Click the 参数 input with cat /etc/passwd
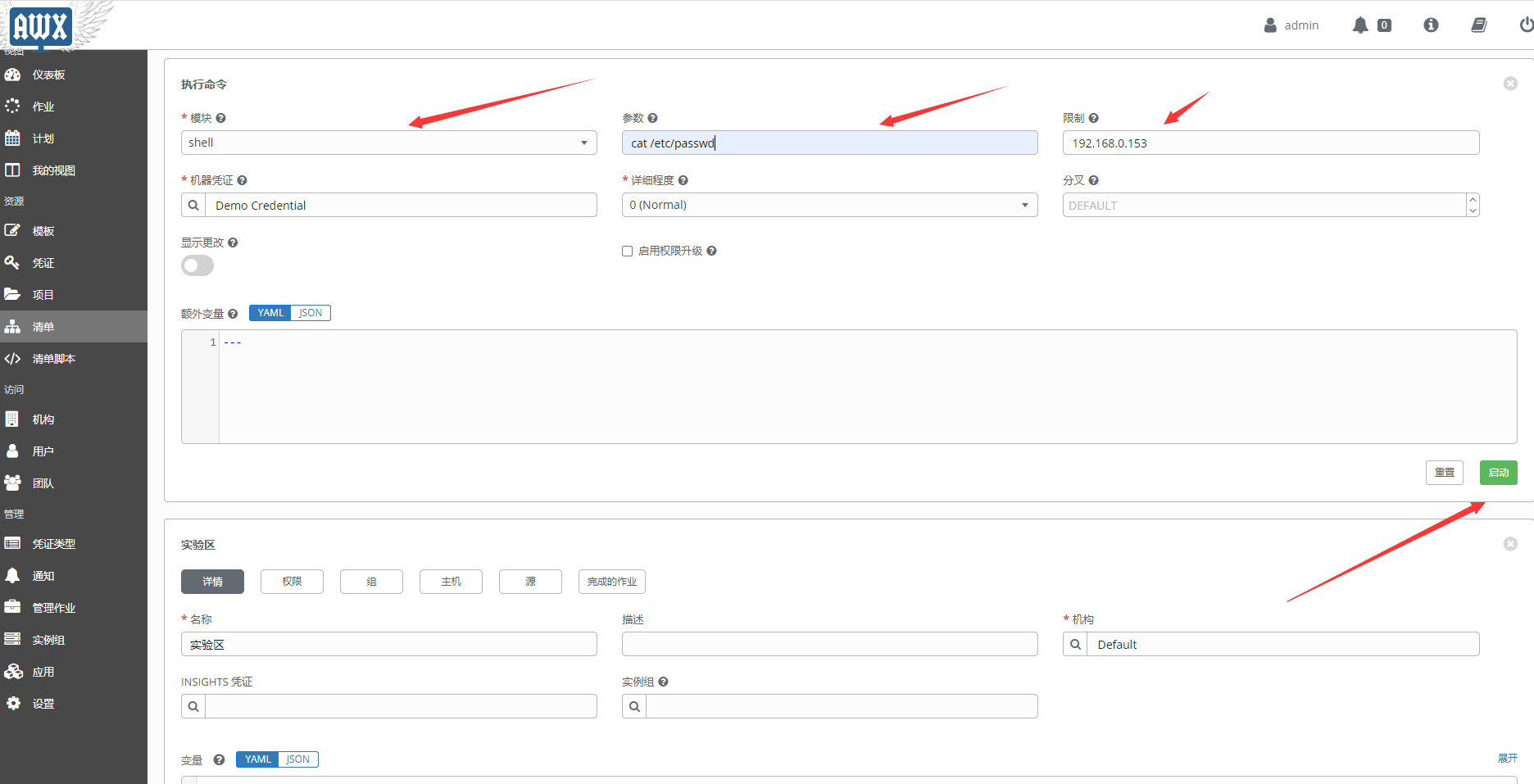This screenshot has width=1534, height=784. pyautogui.click(x=830, y=143)
